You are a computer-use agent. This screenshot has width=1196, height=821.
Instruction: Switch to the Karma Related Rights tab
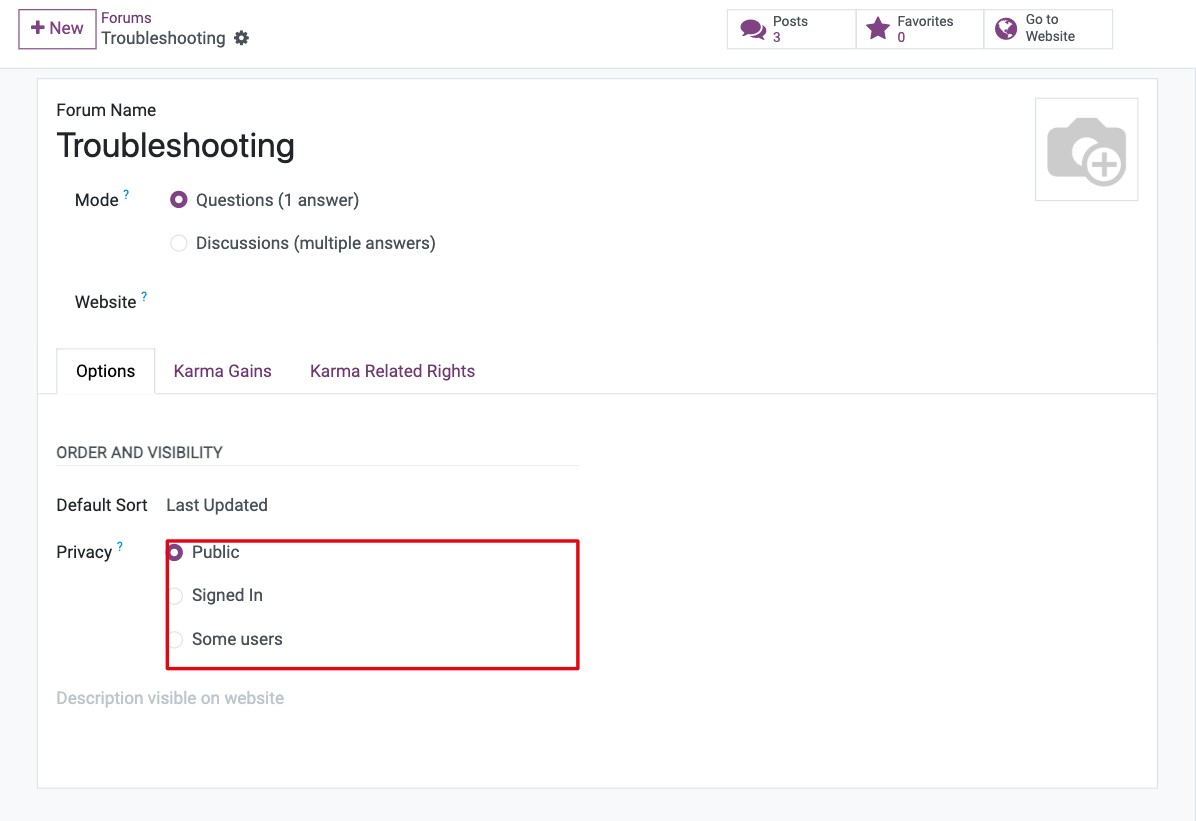392,372
